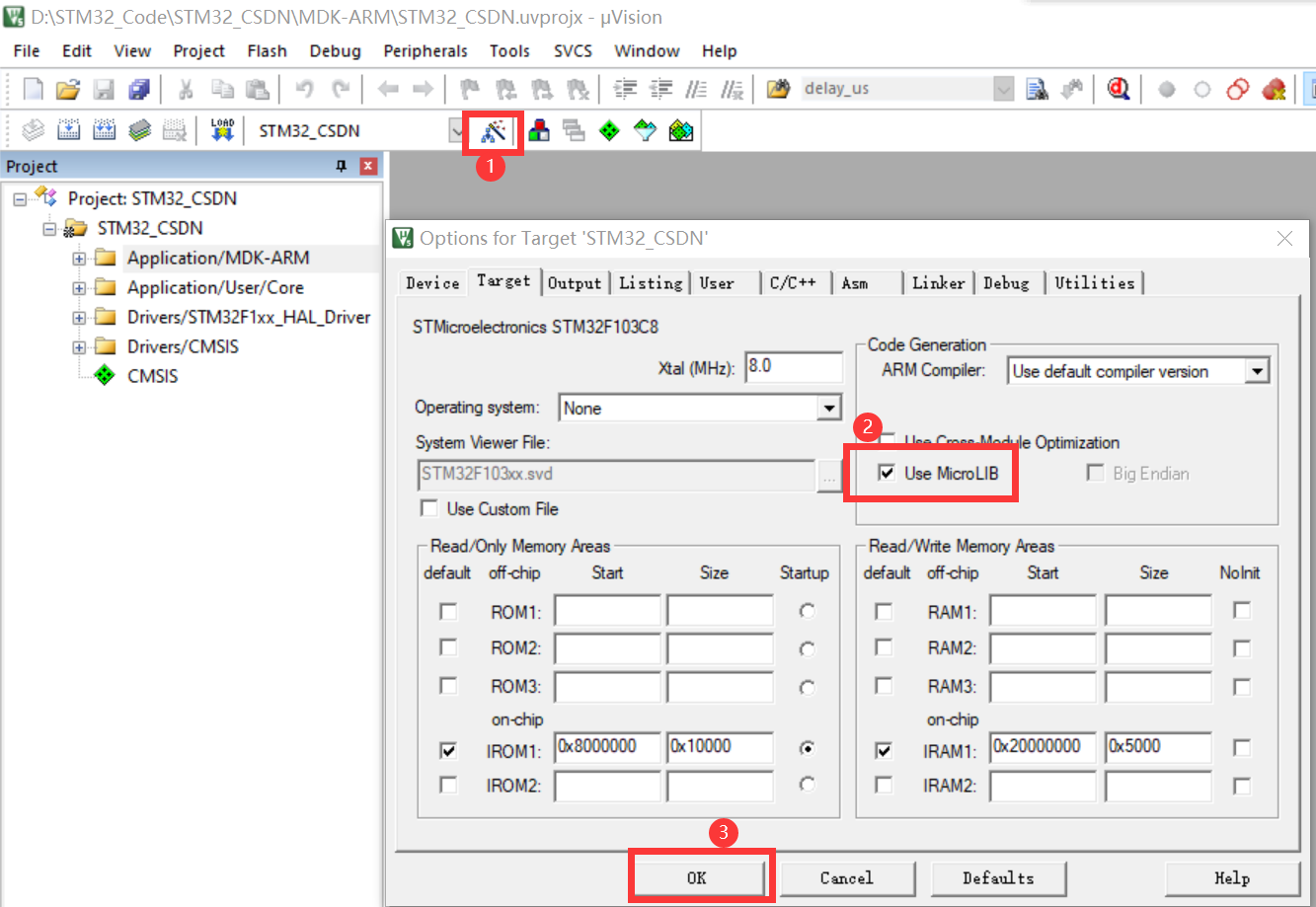Click the Defaults button
Image resolution: width=1316 pixels, height=907 pixels.
pyautogui.click(x=998, y=877)
